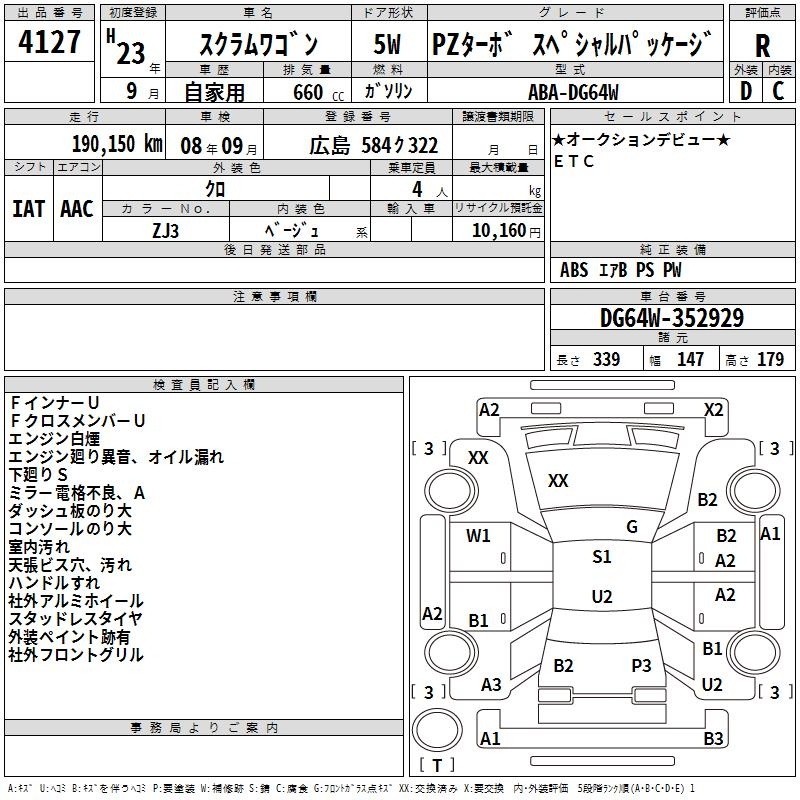
Task: Select the ETC sales point entry
Action: 574,161
